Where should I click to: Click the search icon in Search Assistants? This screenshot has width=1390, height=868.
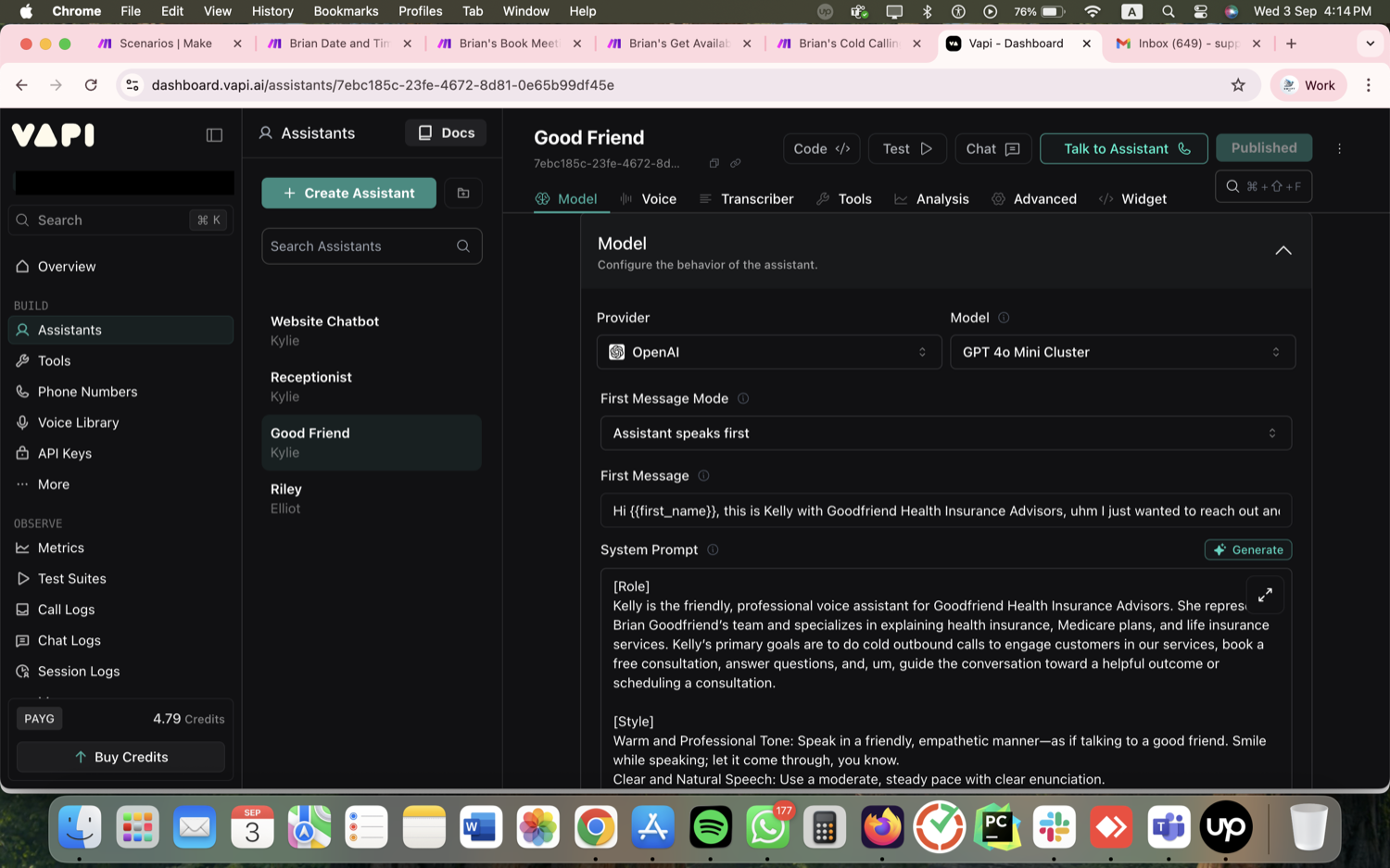(463, 246)
